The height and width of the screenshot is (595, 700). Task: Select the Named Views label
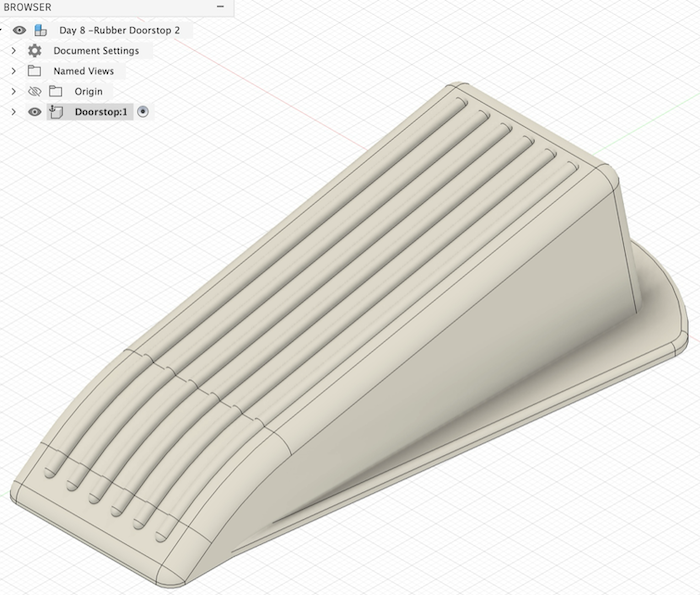point(83,71)
